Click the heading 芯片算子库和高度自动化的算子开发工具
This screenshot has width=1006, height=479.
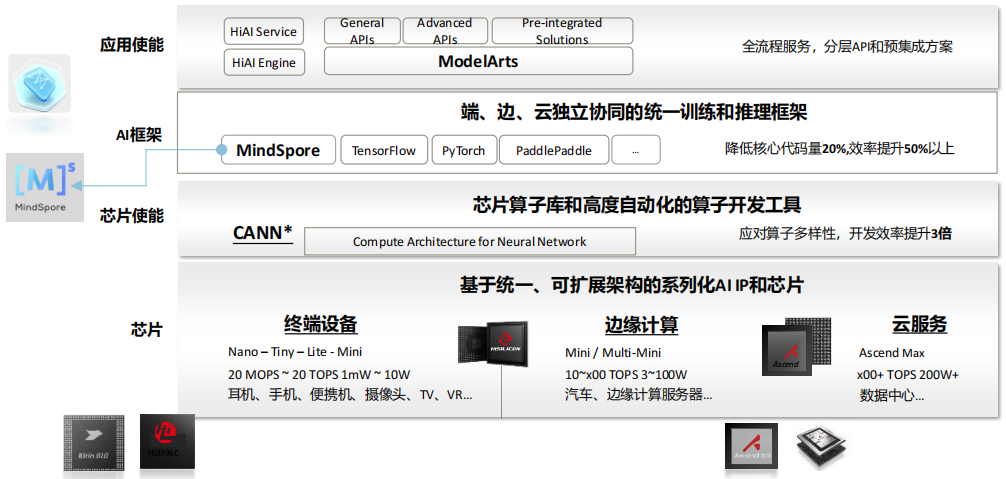[x=636, y=205]
